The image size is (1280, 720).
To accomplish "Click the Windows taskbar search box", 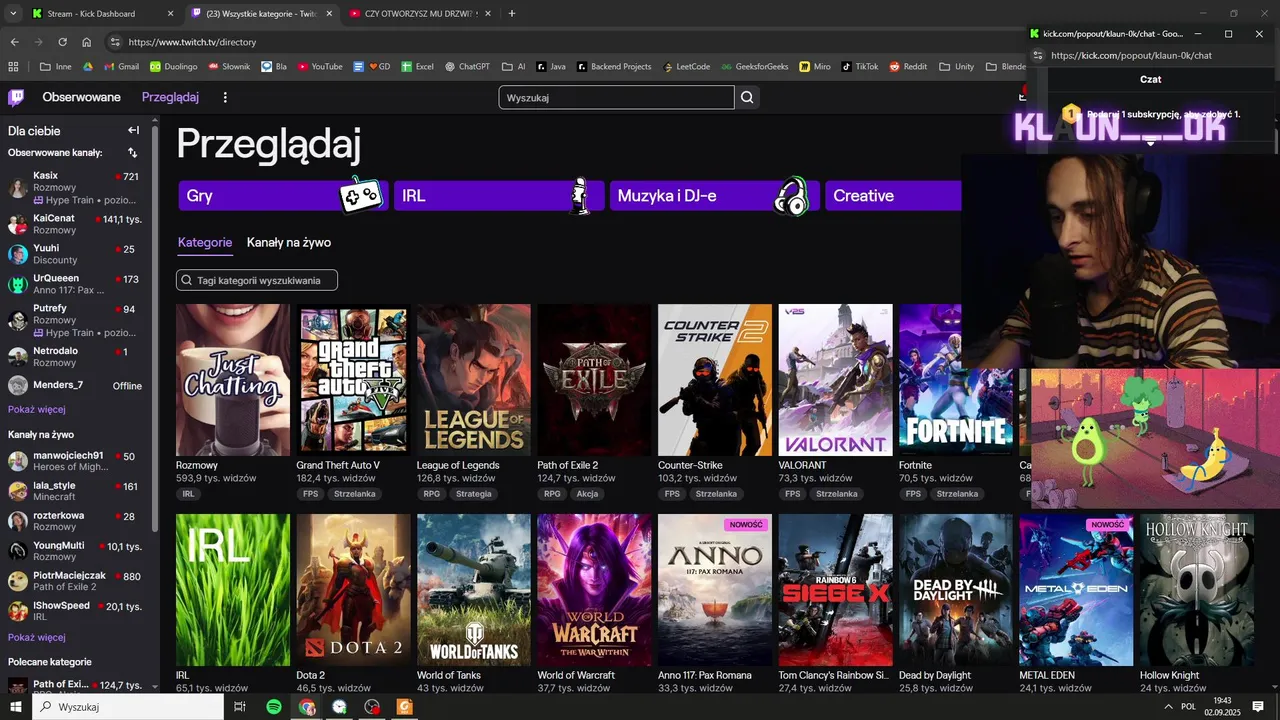I will 128,707.
